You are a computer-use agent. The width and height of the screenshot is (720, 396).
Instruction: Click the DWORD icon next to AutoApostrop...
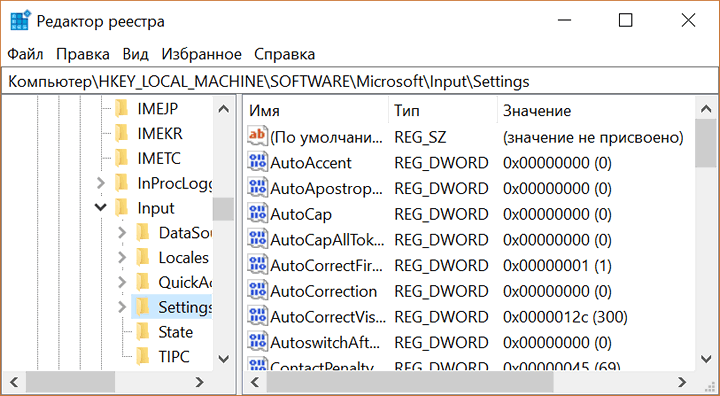point(257,188)
